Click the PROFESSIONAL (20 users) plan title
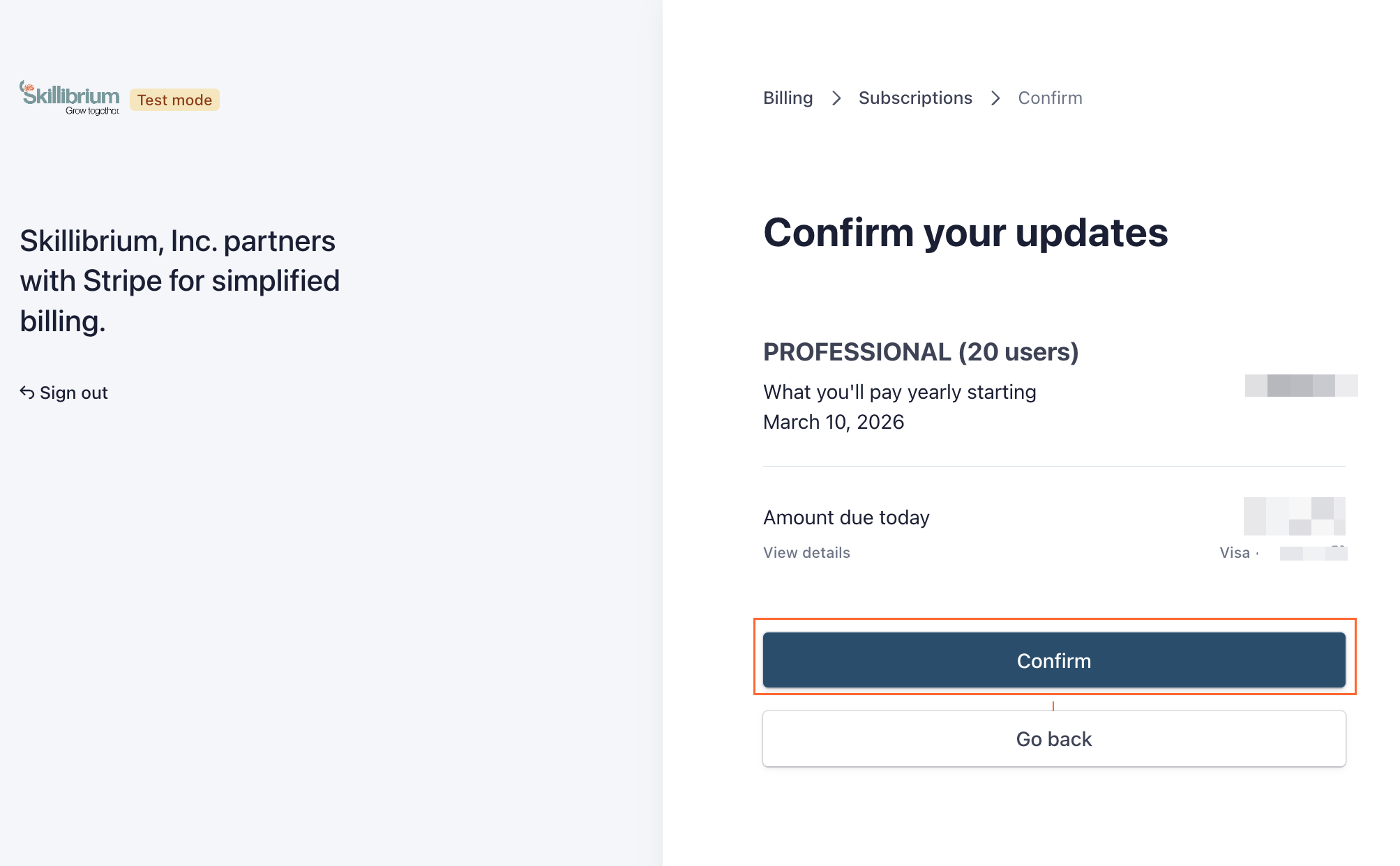This screenshot has height=866, width=1400. [920, 351]
